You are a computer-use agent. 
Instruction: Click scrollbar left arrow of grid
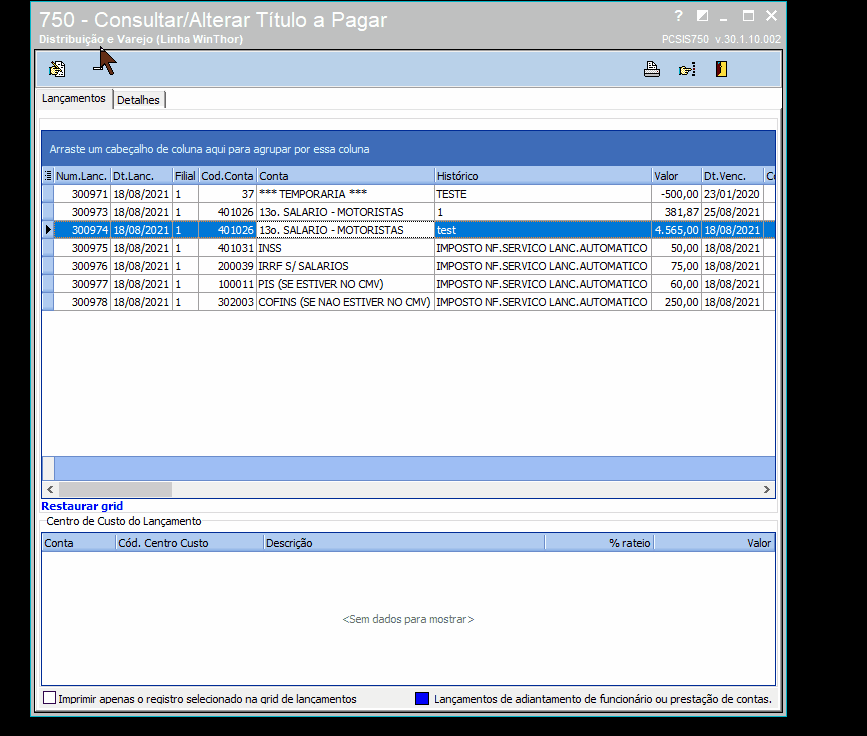[50, 489]
